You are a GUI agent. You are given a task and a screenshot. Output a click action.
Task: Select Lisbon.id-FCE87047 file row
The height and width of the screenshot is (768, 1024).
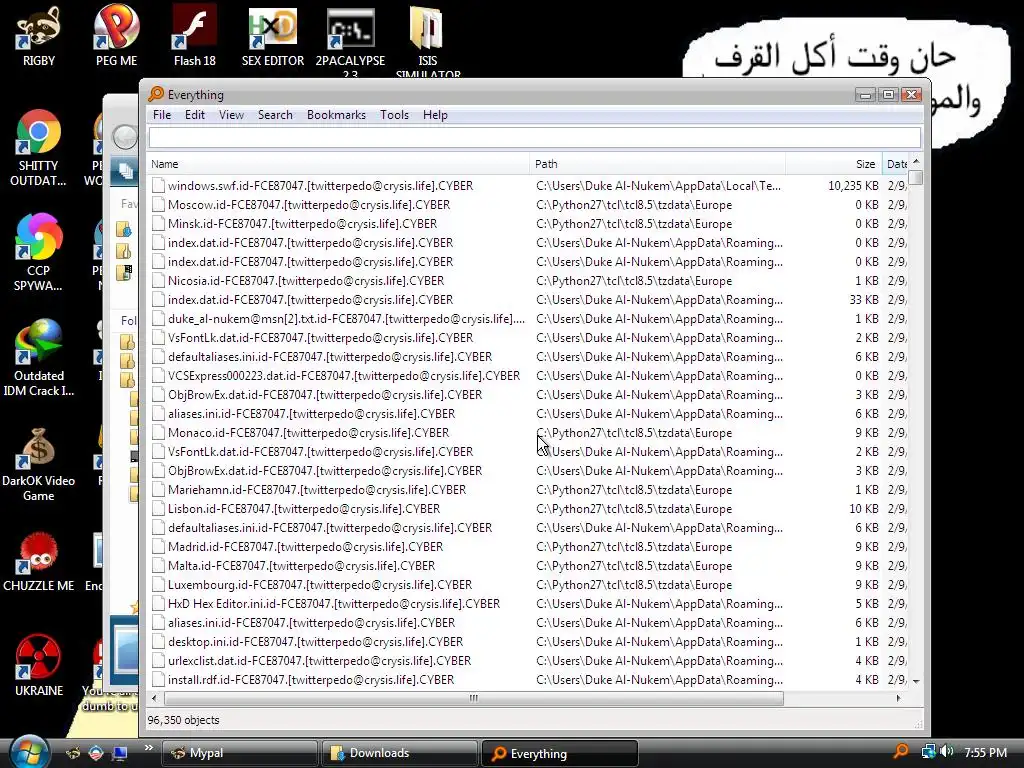[x=528, y=509]
